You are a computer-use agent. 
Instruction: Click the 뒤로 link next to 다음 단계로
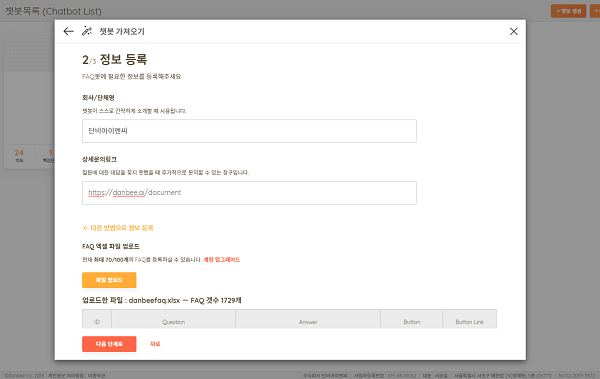pos(155,344)
